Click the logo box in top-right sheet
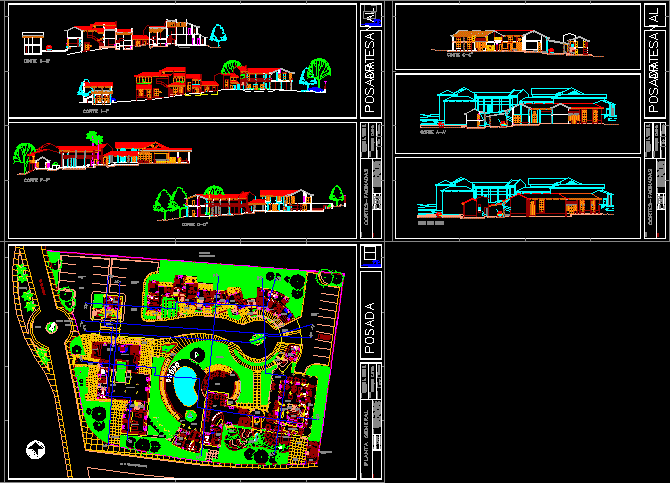Image resolution: width=670 pixels, height=483 pixels. [654, 14]
